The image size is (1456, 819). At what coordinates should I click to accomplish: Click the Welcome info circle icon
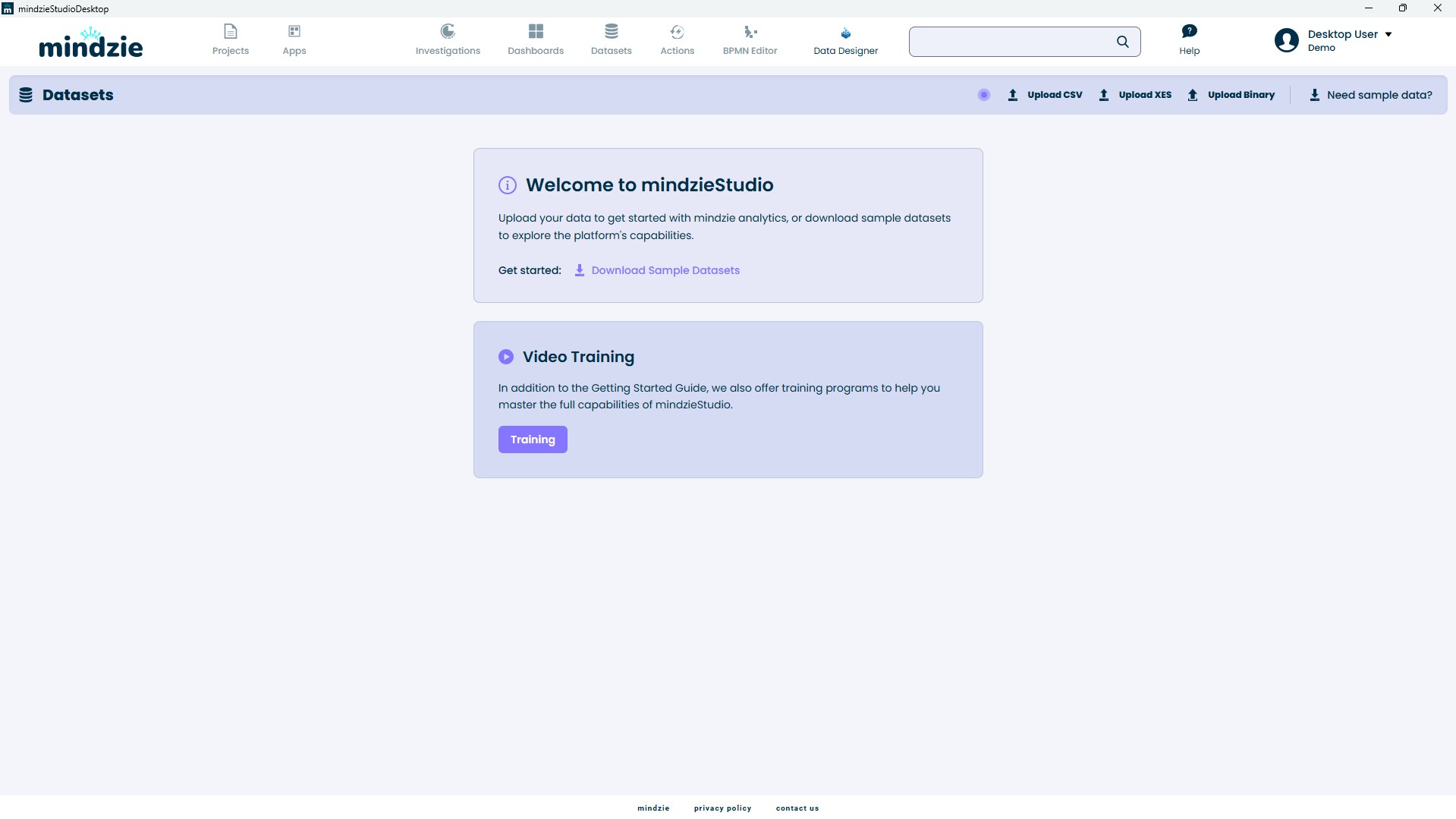(508, 185)
